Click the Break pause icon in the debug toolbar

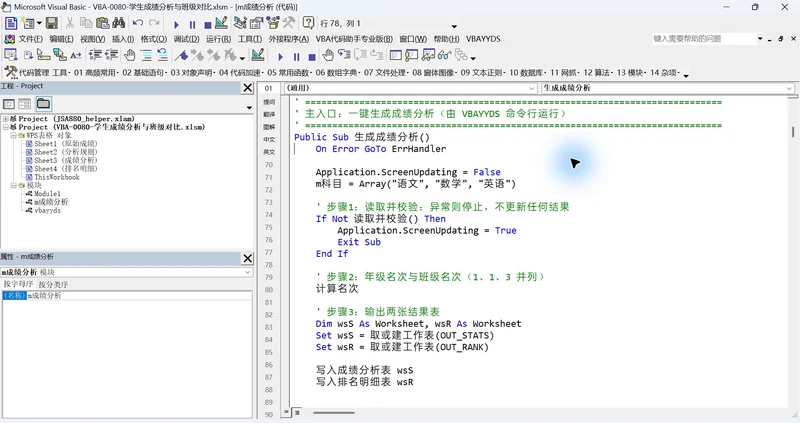(296, 57)
